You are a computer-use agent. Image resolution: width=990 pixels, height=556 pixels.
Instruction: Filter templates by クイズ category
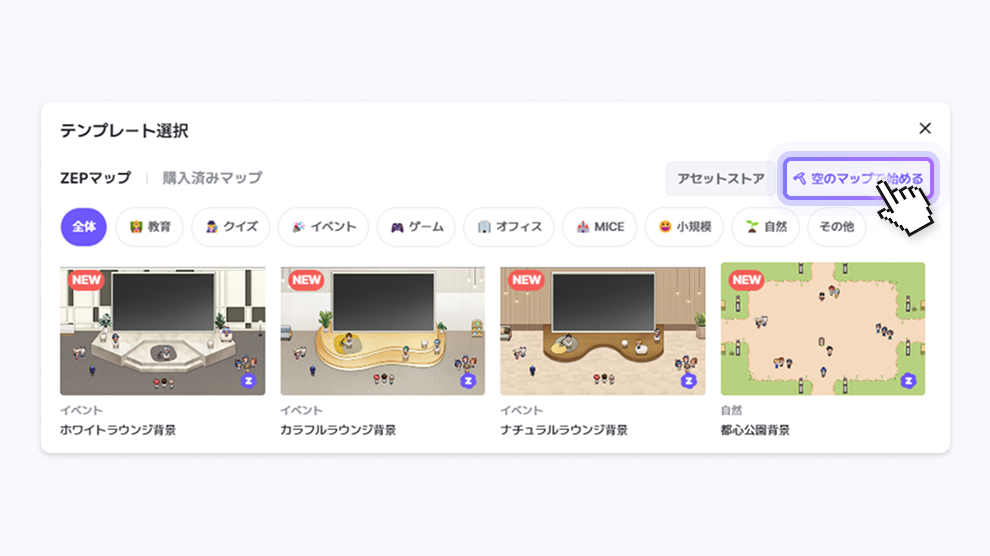(231, 227)
